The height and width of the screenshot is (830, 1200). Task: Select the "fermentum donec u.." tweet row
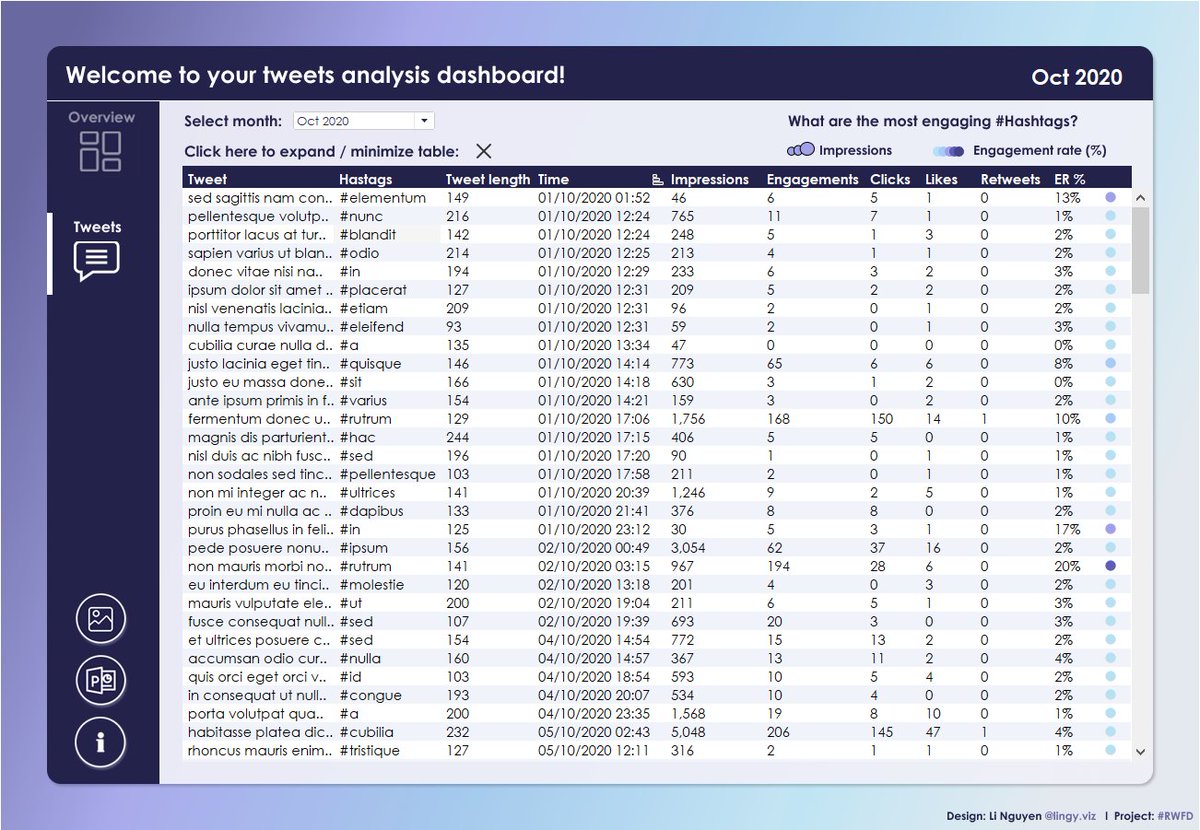[659, 419]
